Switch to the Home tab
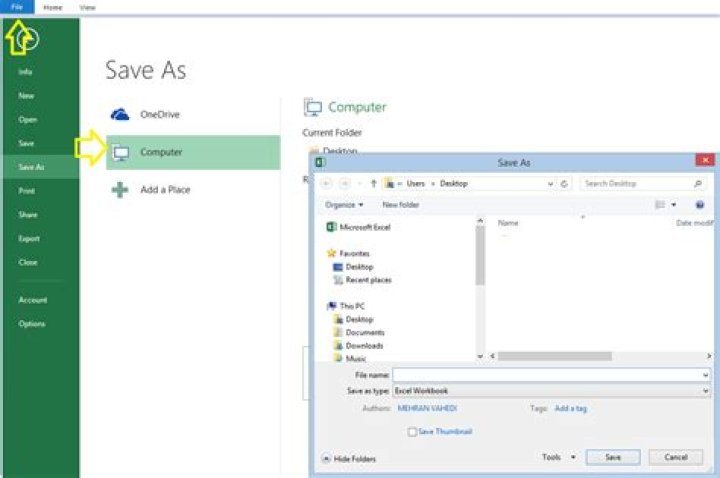Viewport: 720px width, 478px height. (52, 7)
